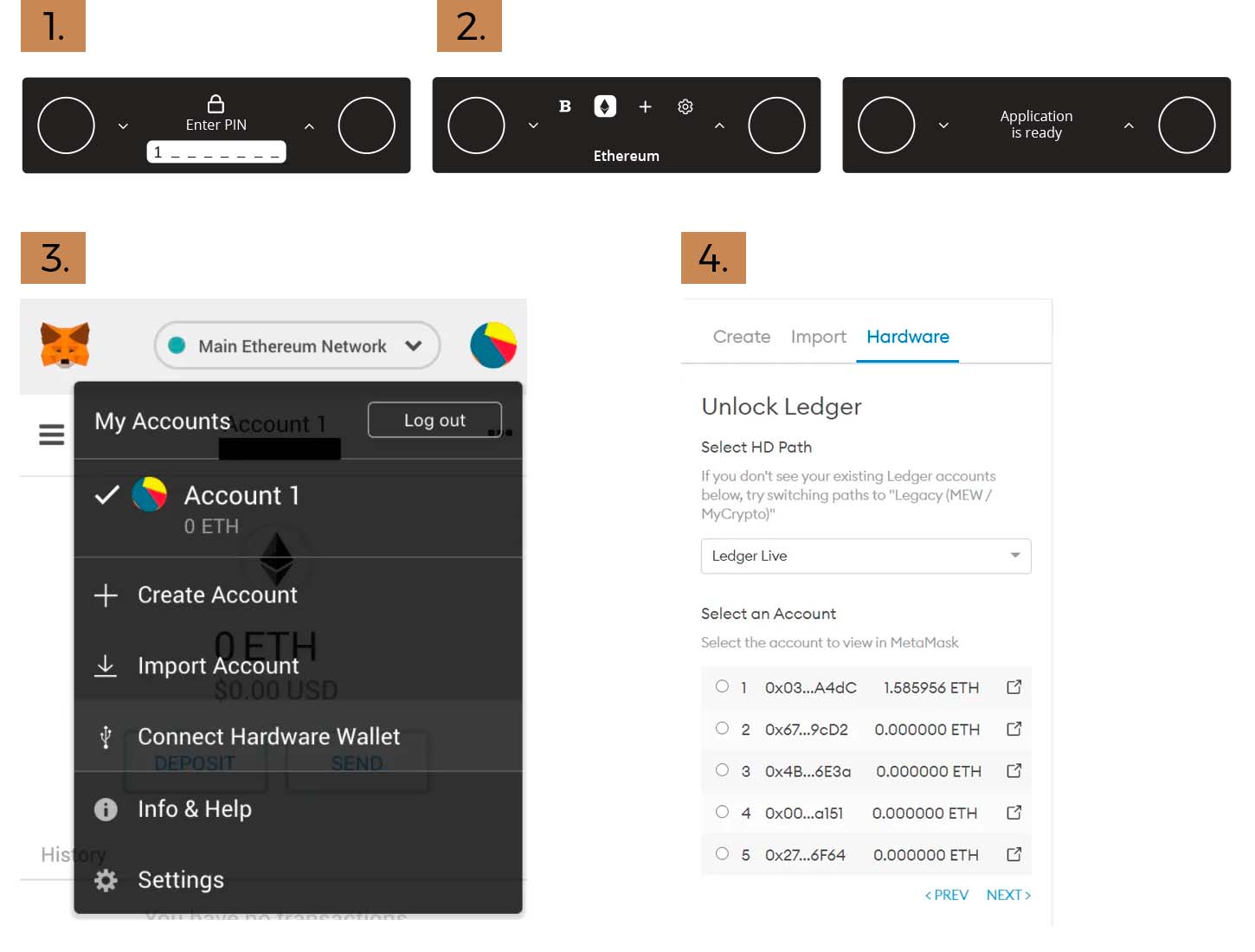Choose Import Account from the menu

point(299,666)
